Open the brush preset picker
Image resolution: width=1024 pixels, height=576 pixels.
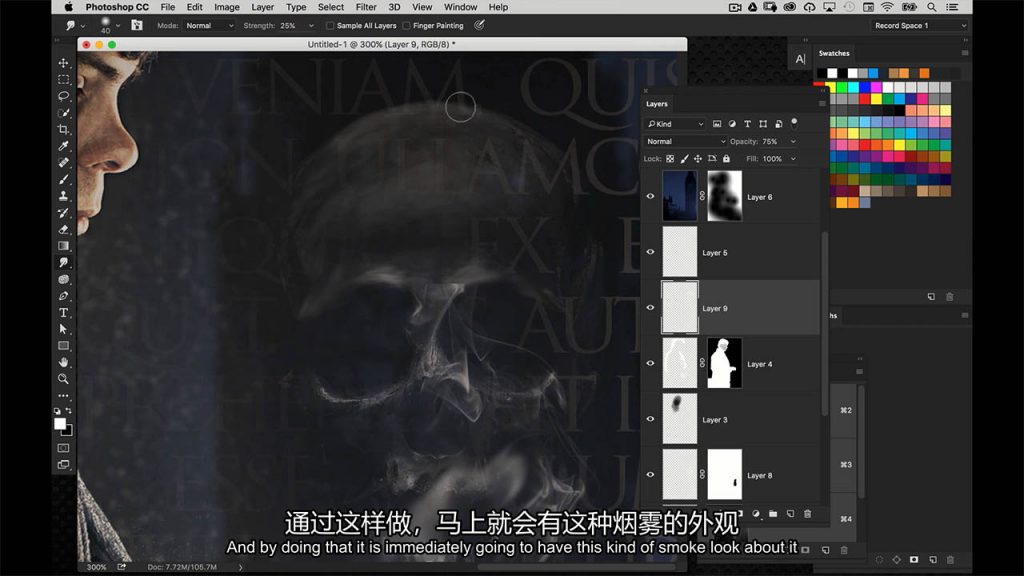118,25
